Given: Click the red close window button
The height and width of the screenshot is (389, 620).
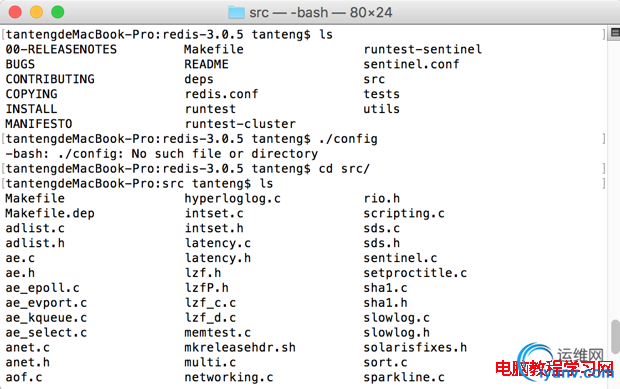Looking at the screenshot, I should (x=15, y=12).
